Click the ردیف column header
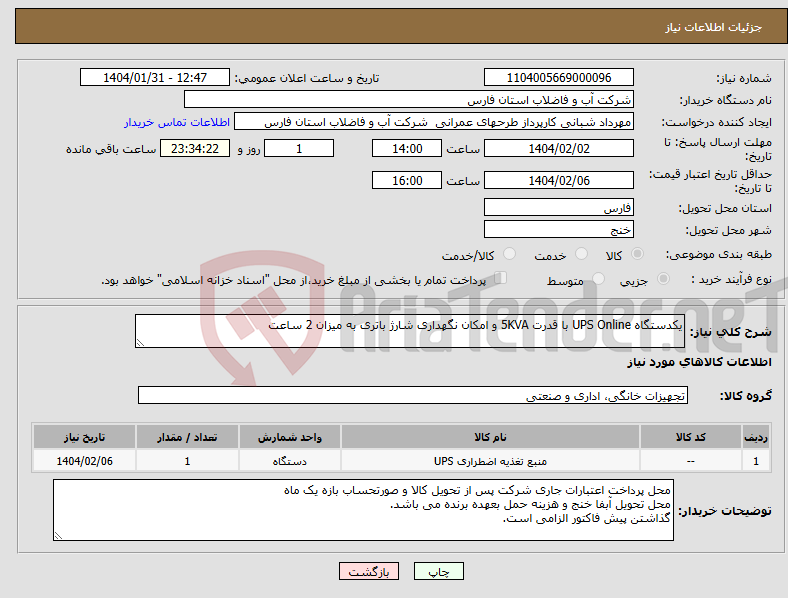Viewport: 788px width, 598px height. click(756, 437)
